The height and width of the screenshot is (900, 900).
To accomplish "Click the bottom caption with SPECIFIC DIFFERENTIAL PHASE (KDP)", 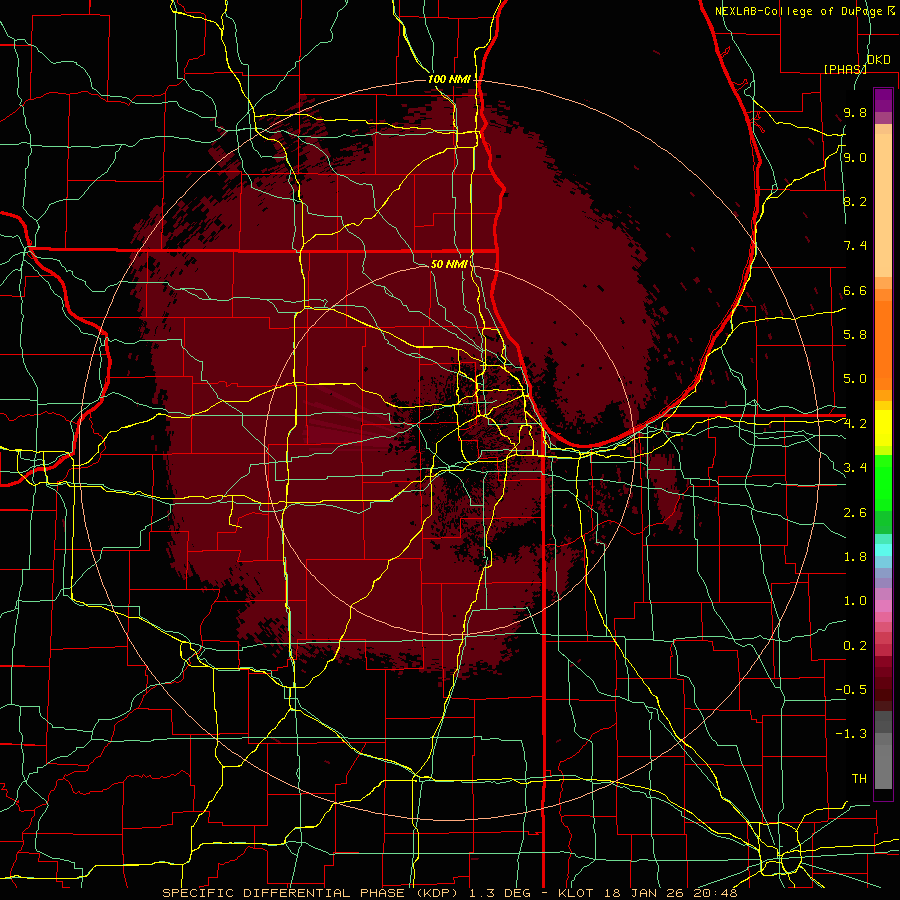I will (x=450, y=893).
